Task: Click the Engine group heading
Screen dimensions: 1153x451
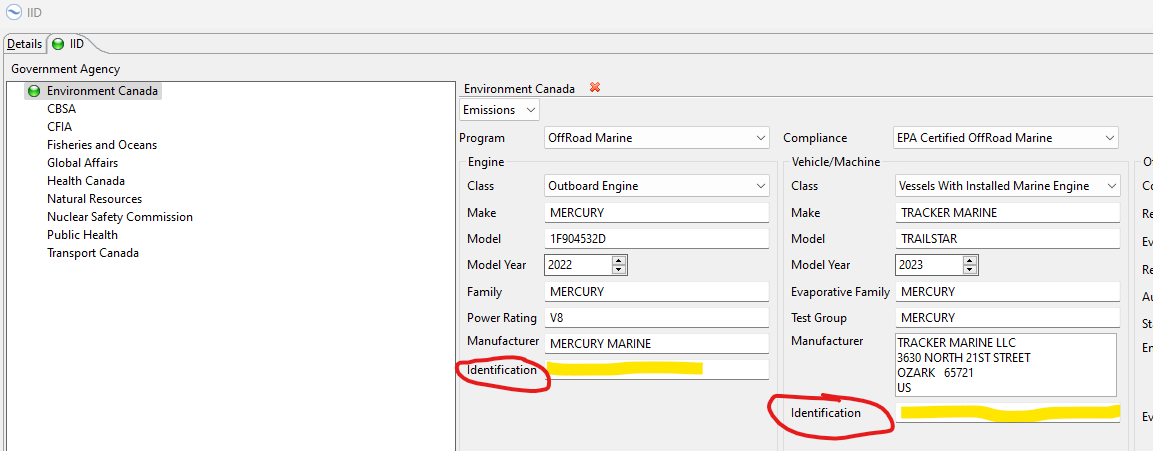Action: [x=485, y=162]
